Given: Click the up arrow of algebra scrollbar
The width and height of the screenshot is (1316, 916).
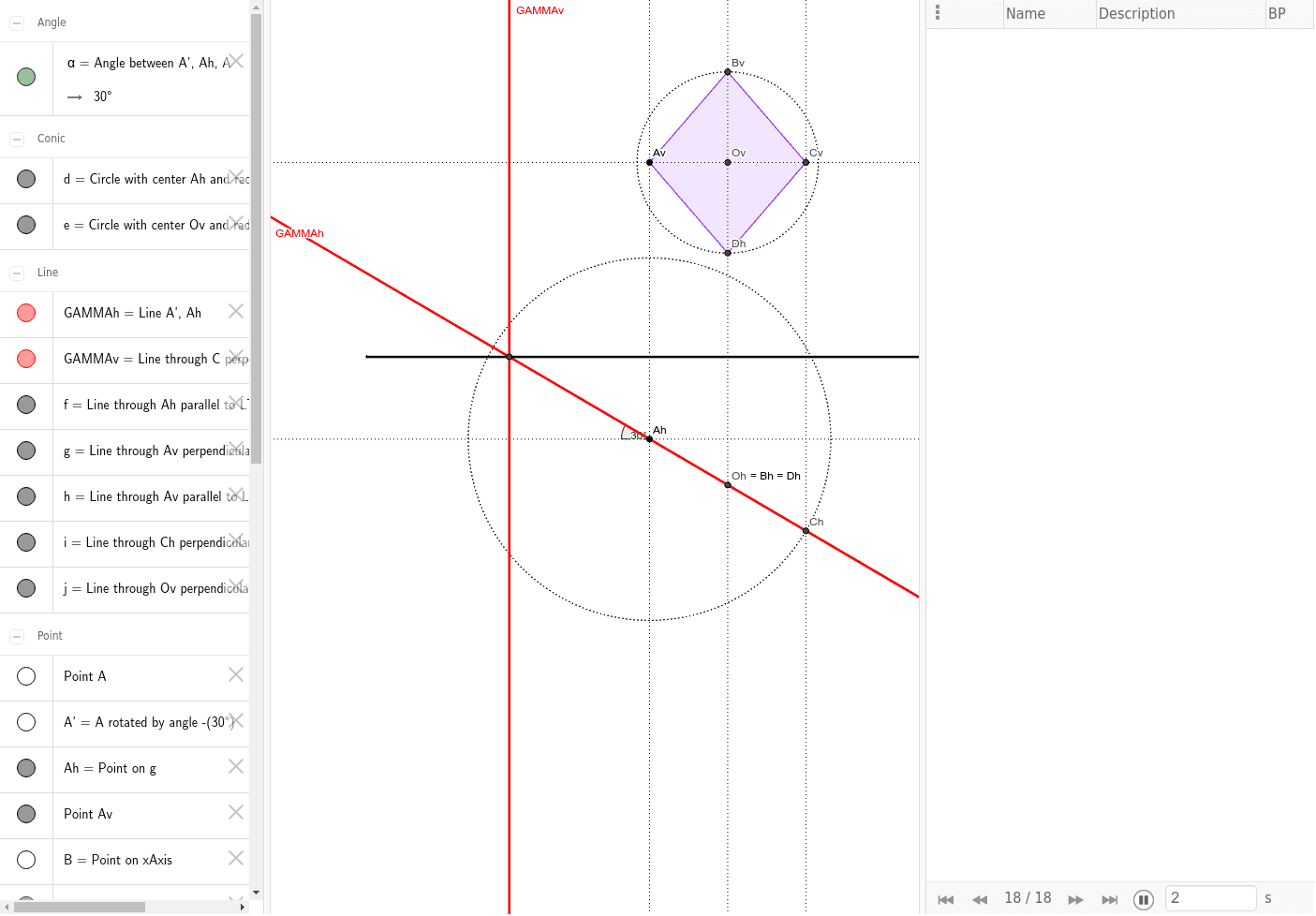Looking at the screenshot, I should click(257, 7).
